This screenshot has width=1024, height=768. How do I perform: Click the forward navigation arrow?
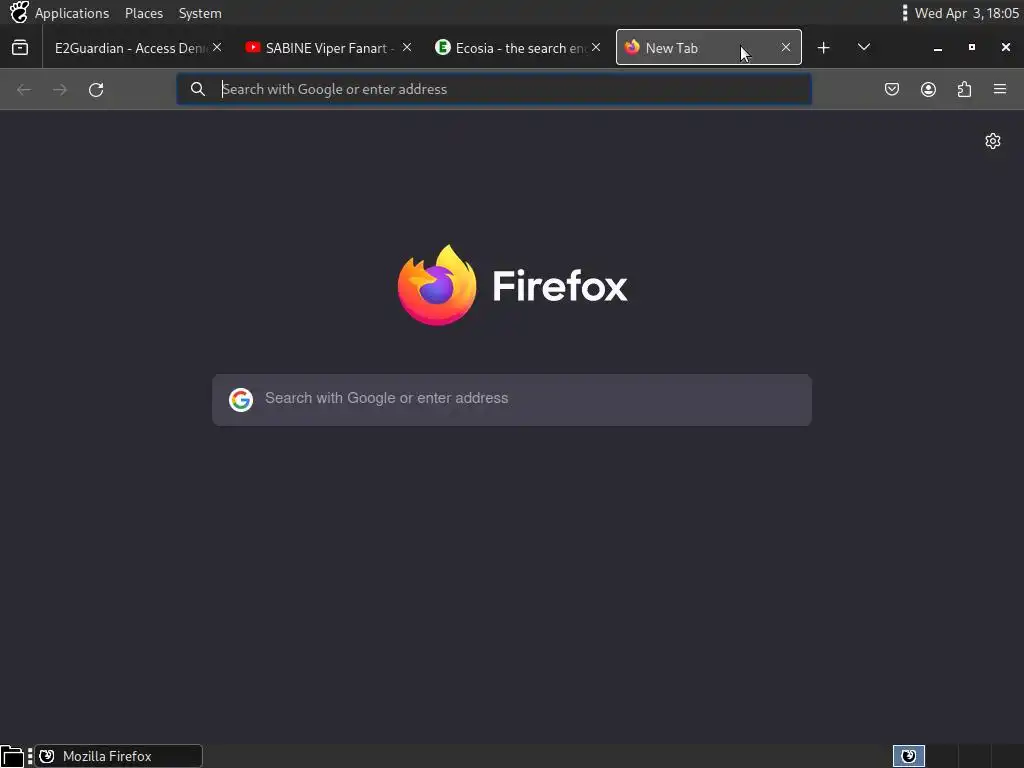59,89
